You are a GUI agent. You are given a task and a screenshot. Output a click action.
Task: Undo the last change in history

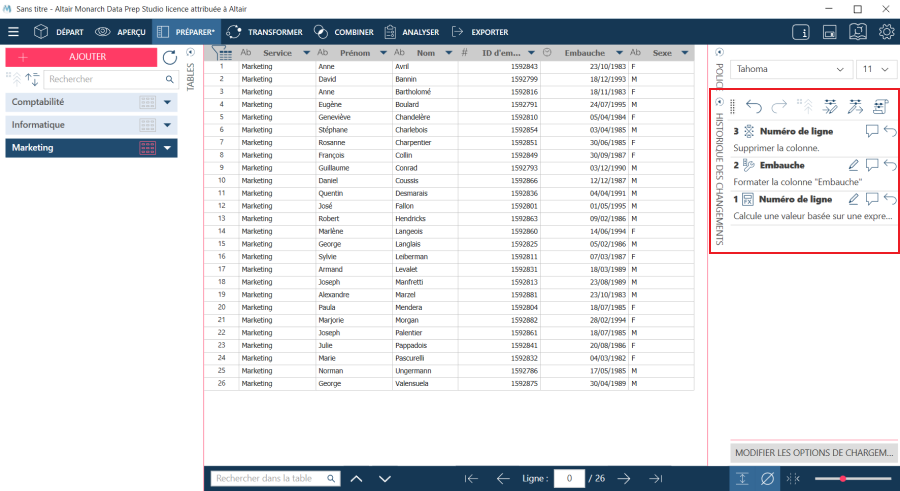754,106
